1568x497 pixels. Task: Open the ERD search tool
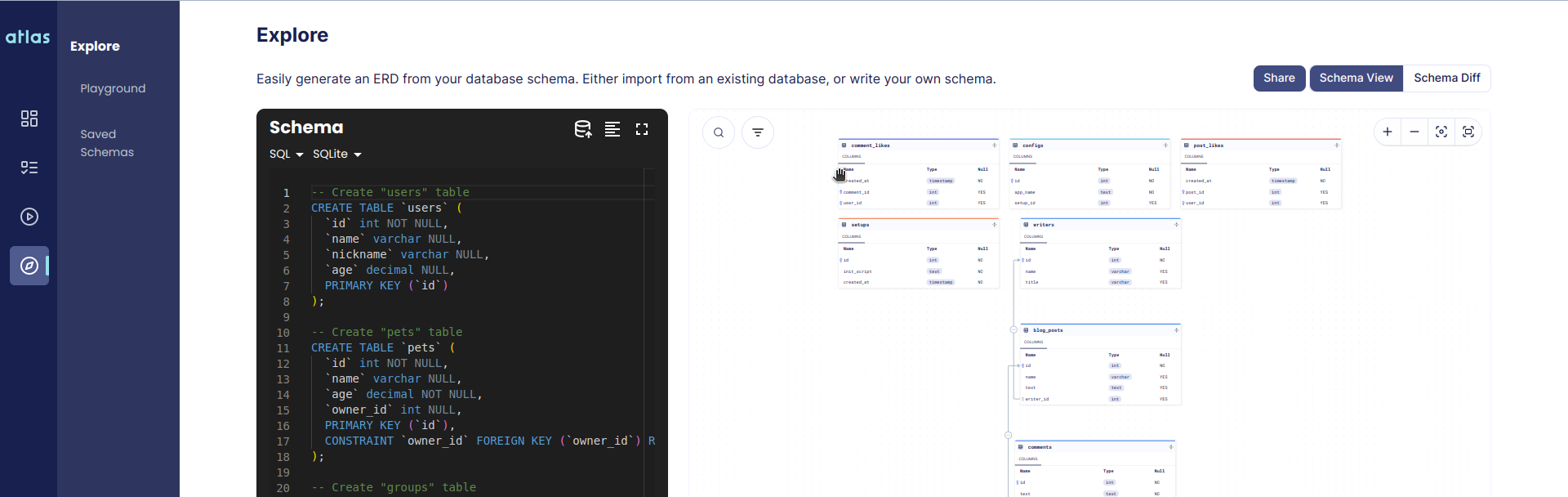pos(719,132)
